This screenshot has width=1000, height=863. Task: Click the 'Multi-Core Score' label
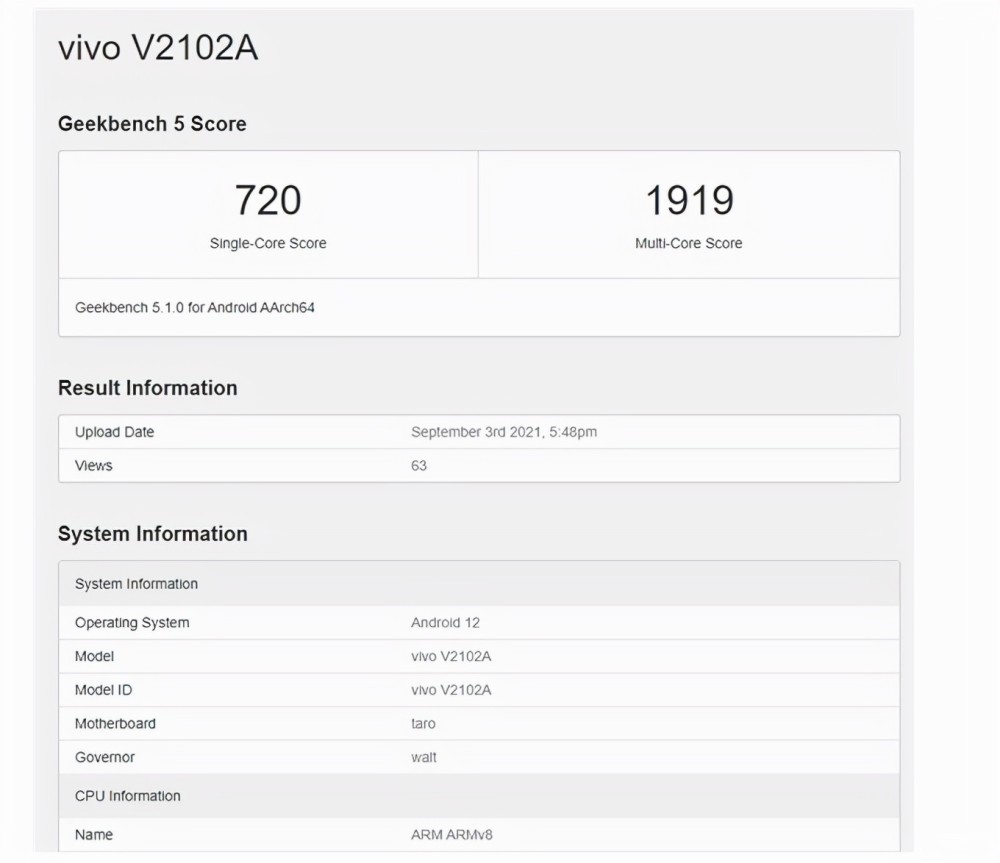pos(689,243)
